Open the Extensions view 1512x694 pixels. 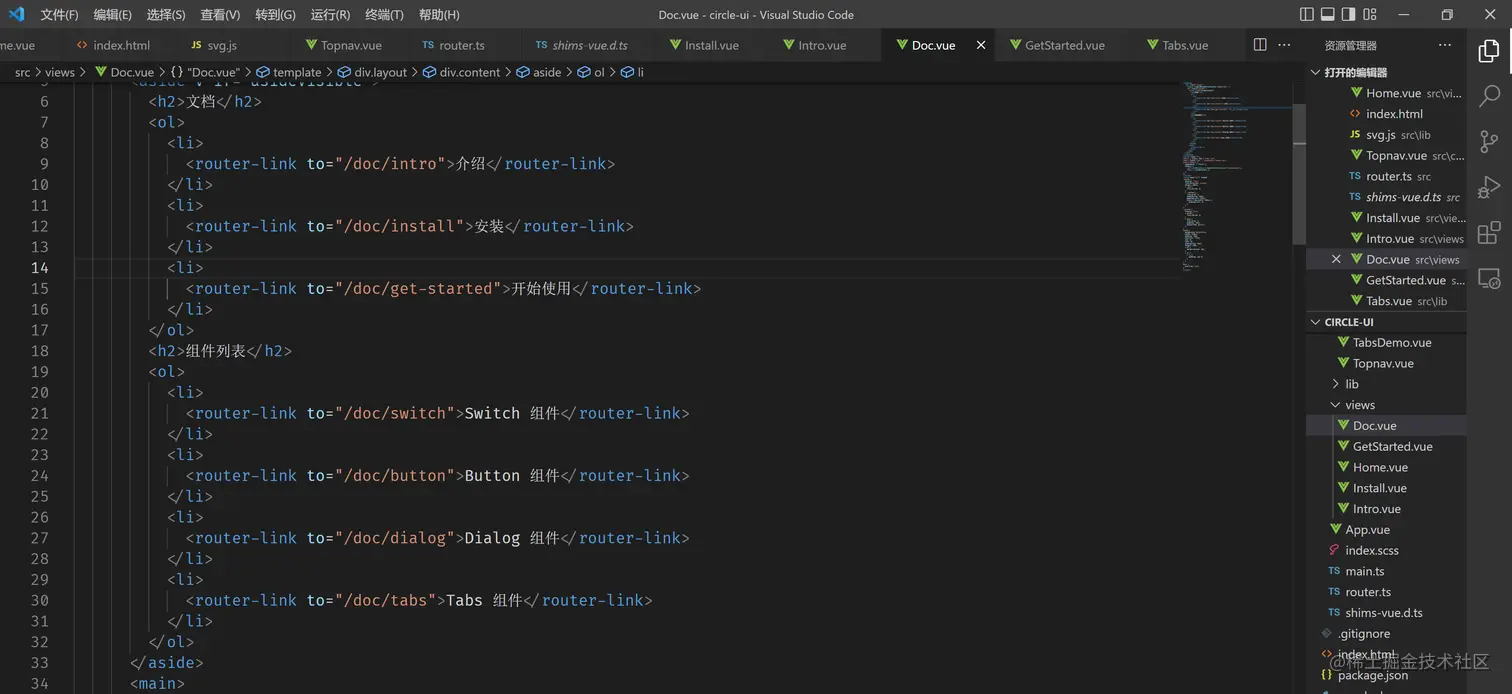tap(1489, 233)
